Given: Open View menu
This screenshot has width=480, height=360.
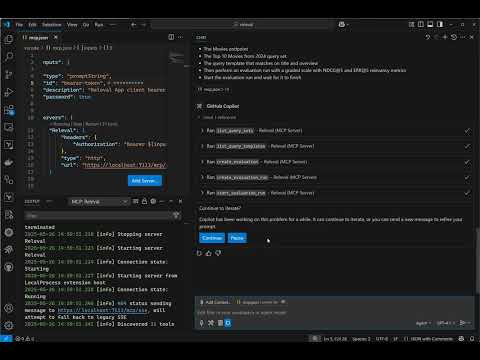Looking at the screenshot, I should click(72, 25).
